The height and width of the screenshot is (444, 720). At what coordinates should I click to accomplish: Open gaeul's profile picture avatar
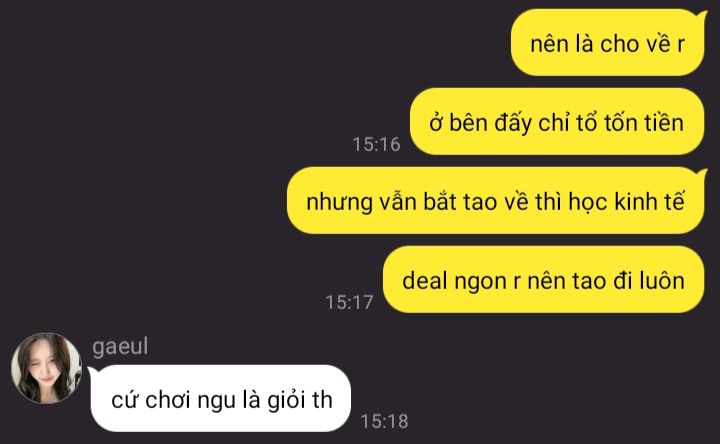(46, 368)
